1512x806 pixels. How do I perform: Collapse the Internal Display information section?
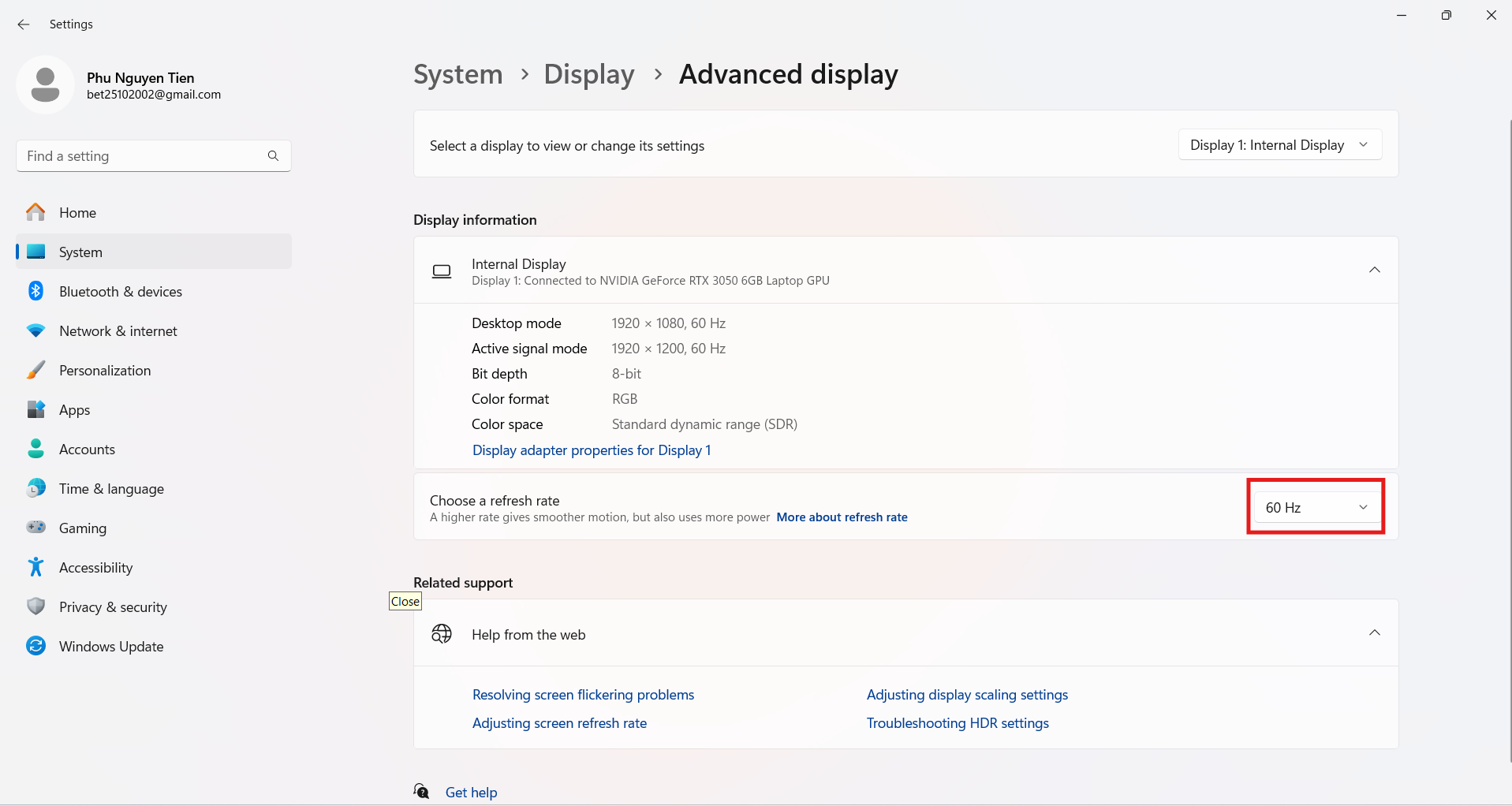click(1374, 270)
